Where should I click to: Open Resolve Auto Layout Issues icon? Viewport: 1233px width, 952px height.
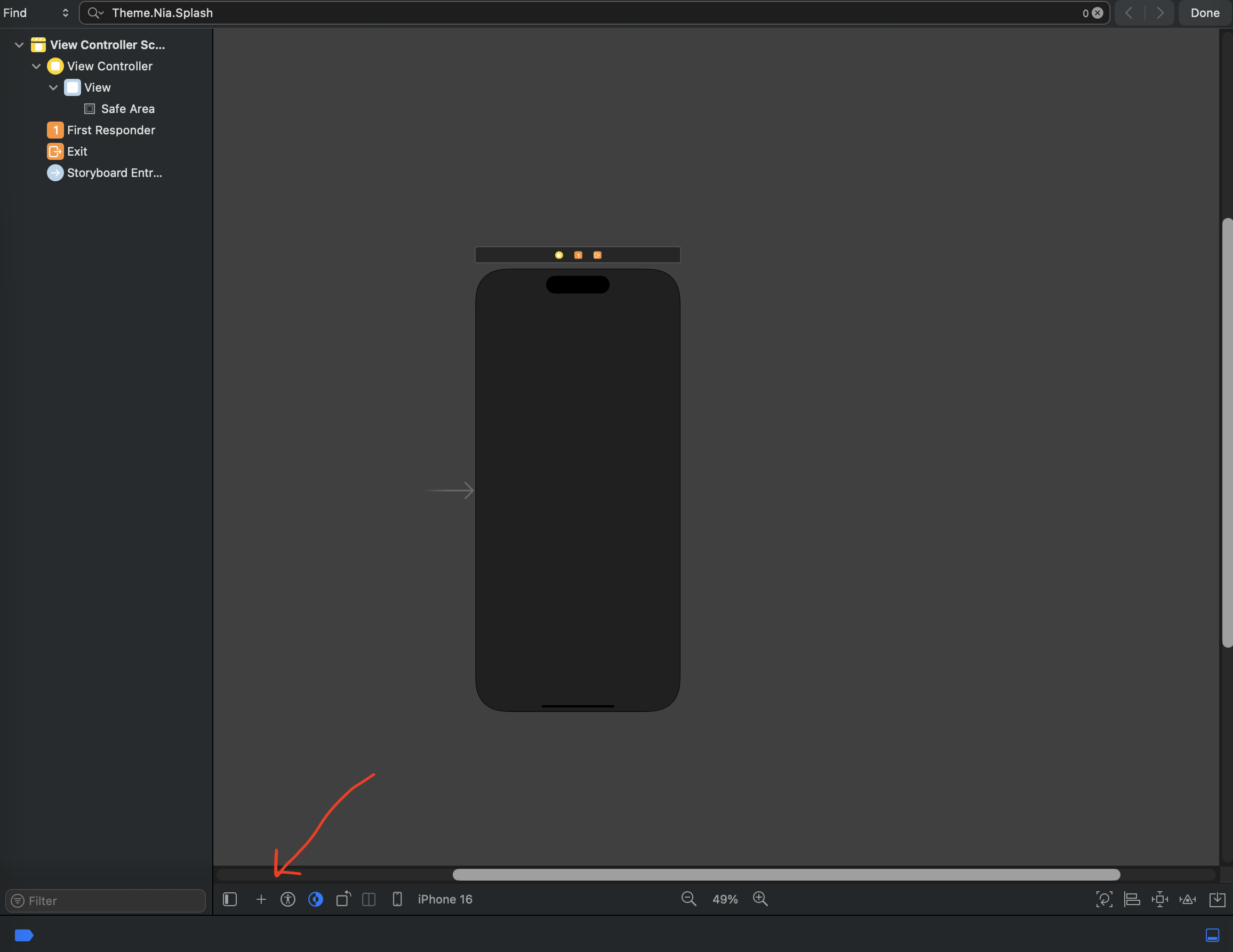tap(1188, 900)
